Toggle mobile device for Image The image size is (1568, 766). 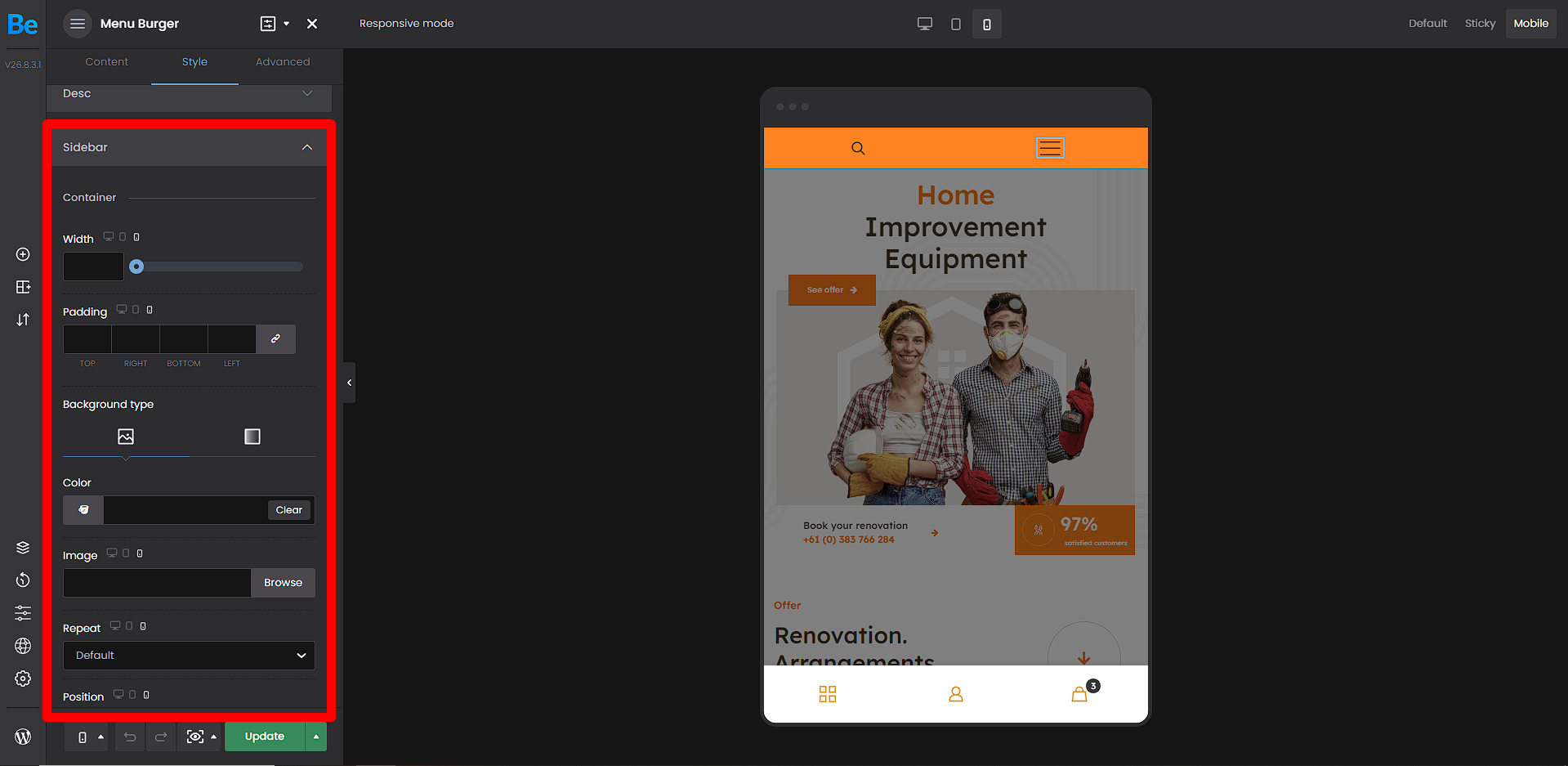click(x=140, y=553)
